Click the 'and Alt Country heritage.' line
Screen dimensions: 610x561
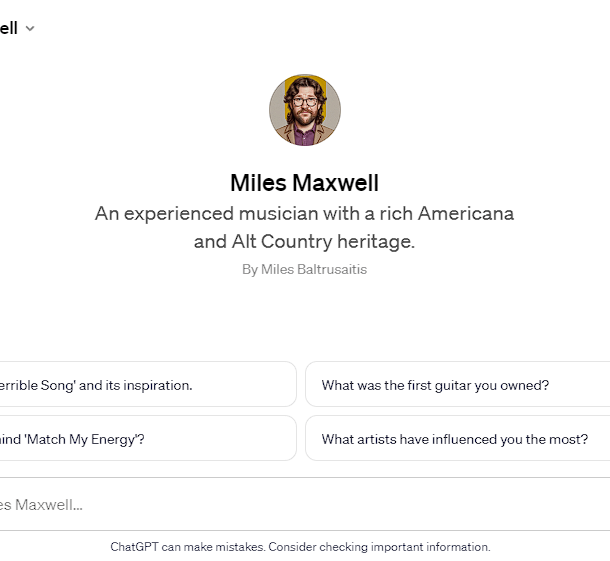pyautogui.click(x=304, y=241)
